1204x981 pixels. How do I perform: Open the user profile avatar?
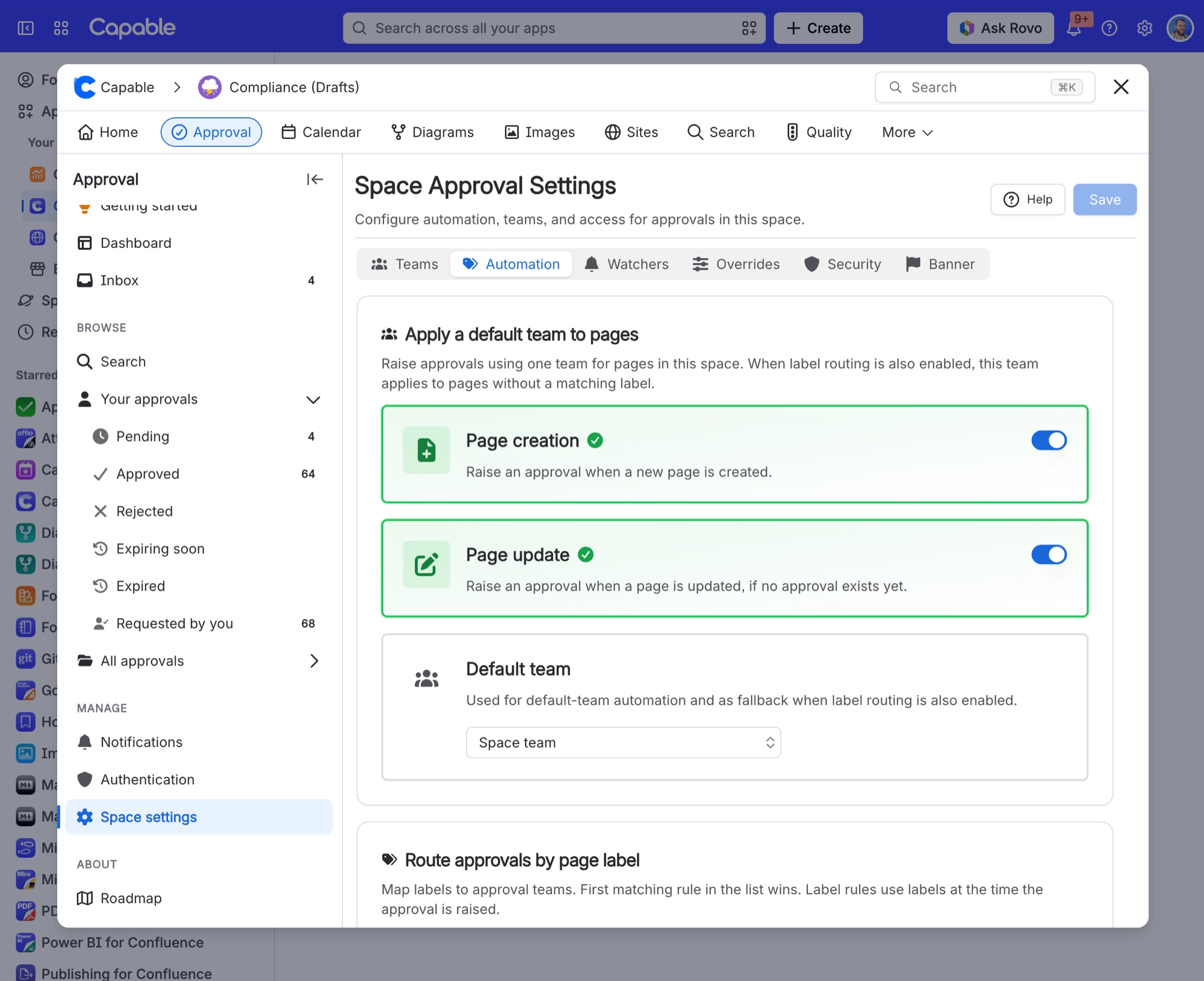[x=1180, y=28]
